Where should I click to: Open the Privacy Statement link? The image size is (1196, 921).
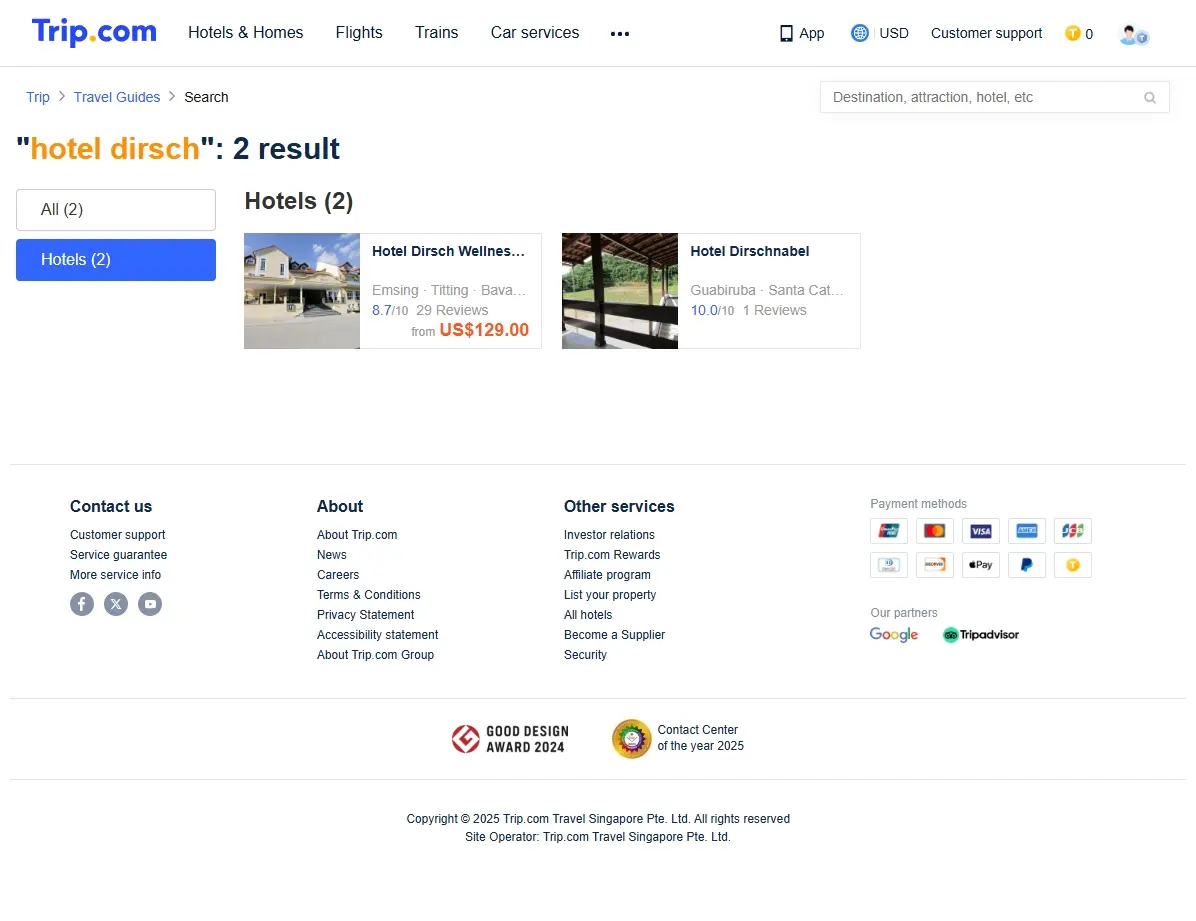coord(365,614)
